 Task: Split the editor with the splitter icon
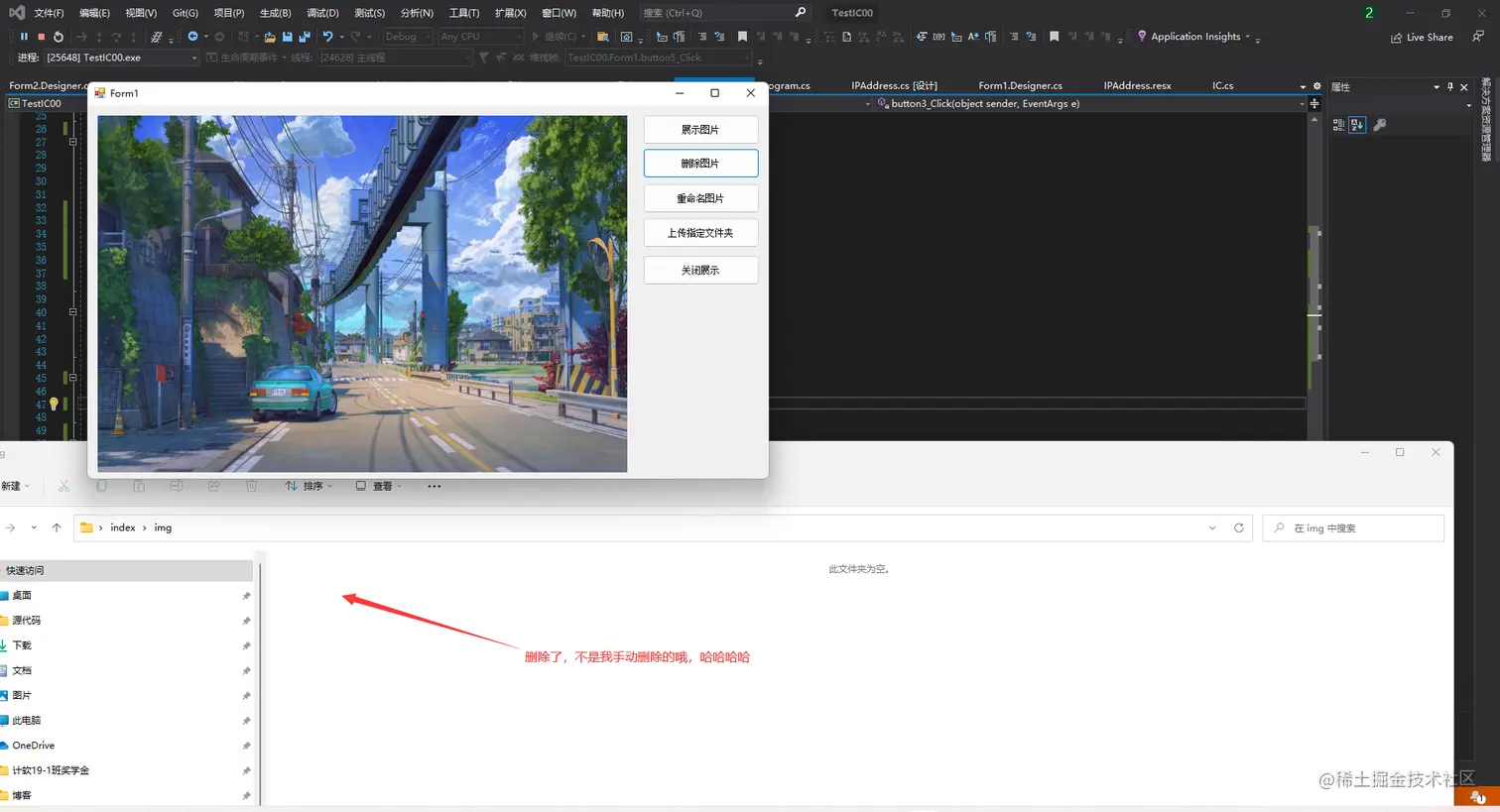coord(1314,103)
